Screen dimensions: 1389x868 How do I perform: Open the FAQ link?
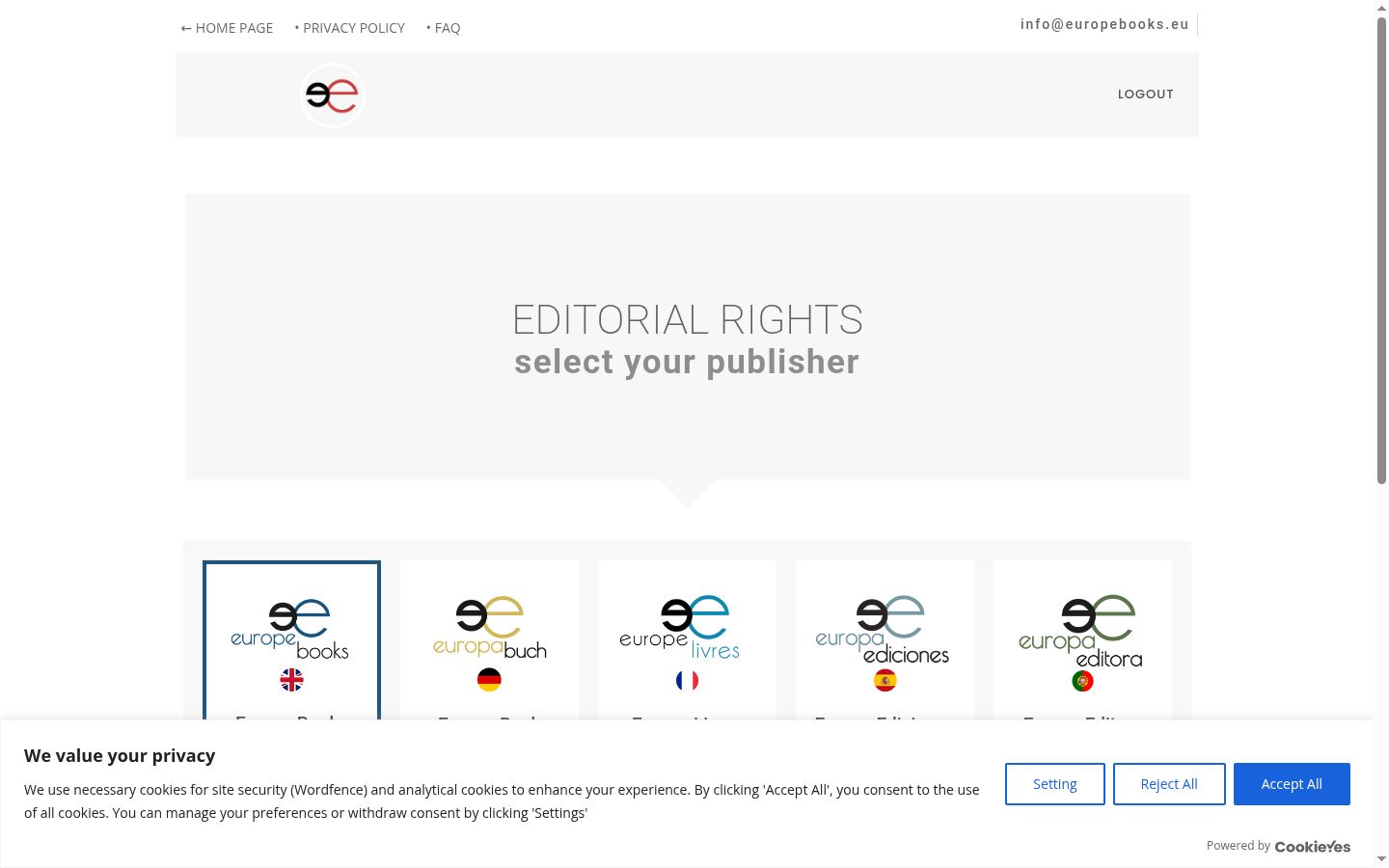[444, 28]
